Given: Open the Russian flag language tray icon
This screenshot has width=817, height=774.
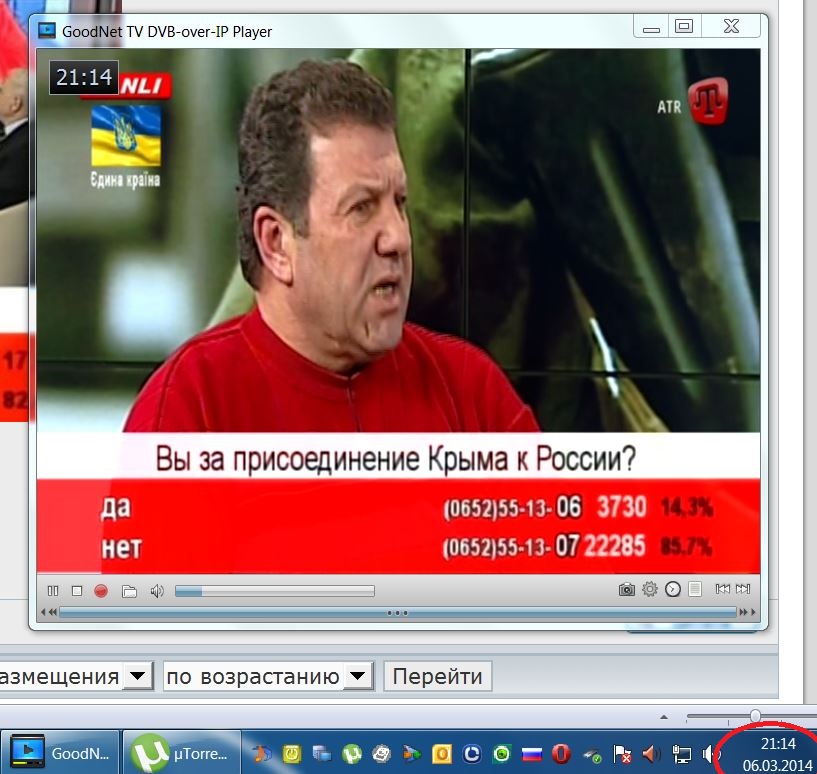Looking at the screenshot, I should coord(532,754).
